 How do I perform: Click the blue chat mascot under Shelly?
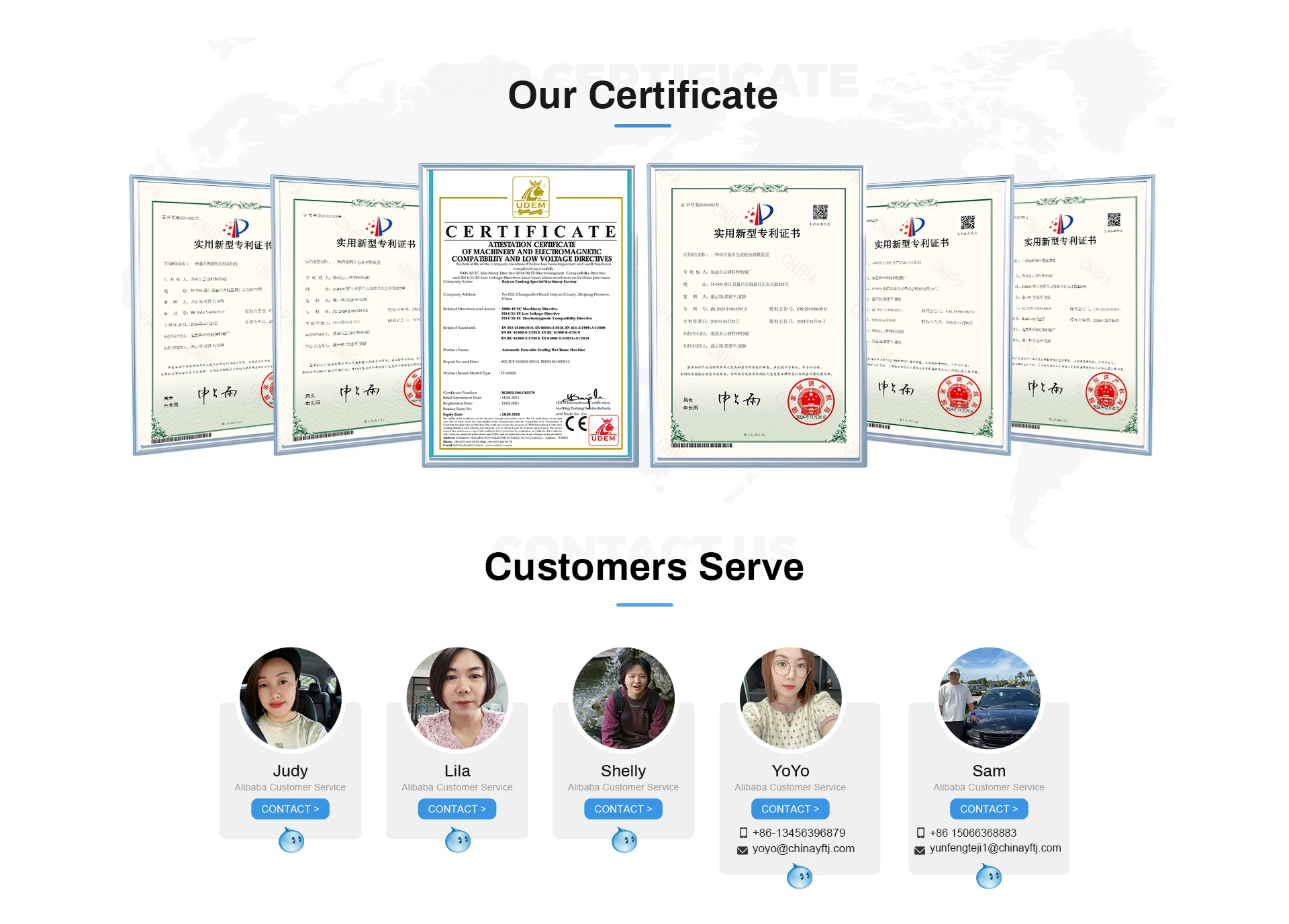624,840
